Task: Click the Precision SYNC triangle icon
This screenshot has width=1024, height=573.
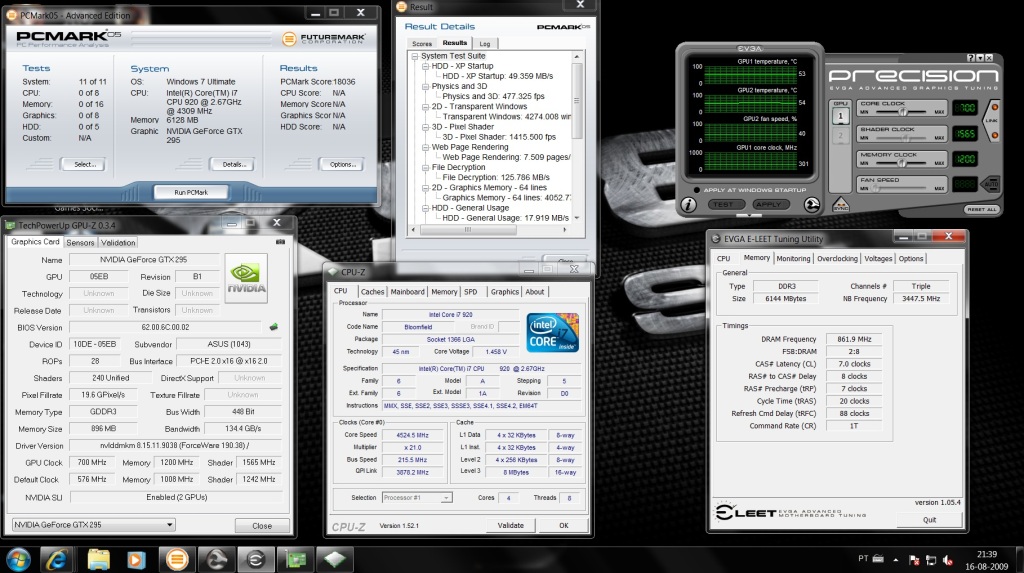Action: click(840, 205)
